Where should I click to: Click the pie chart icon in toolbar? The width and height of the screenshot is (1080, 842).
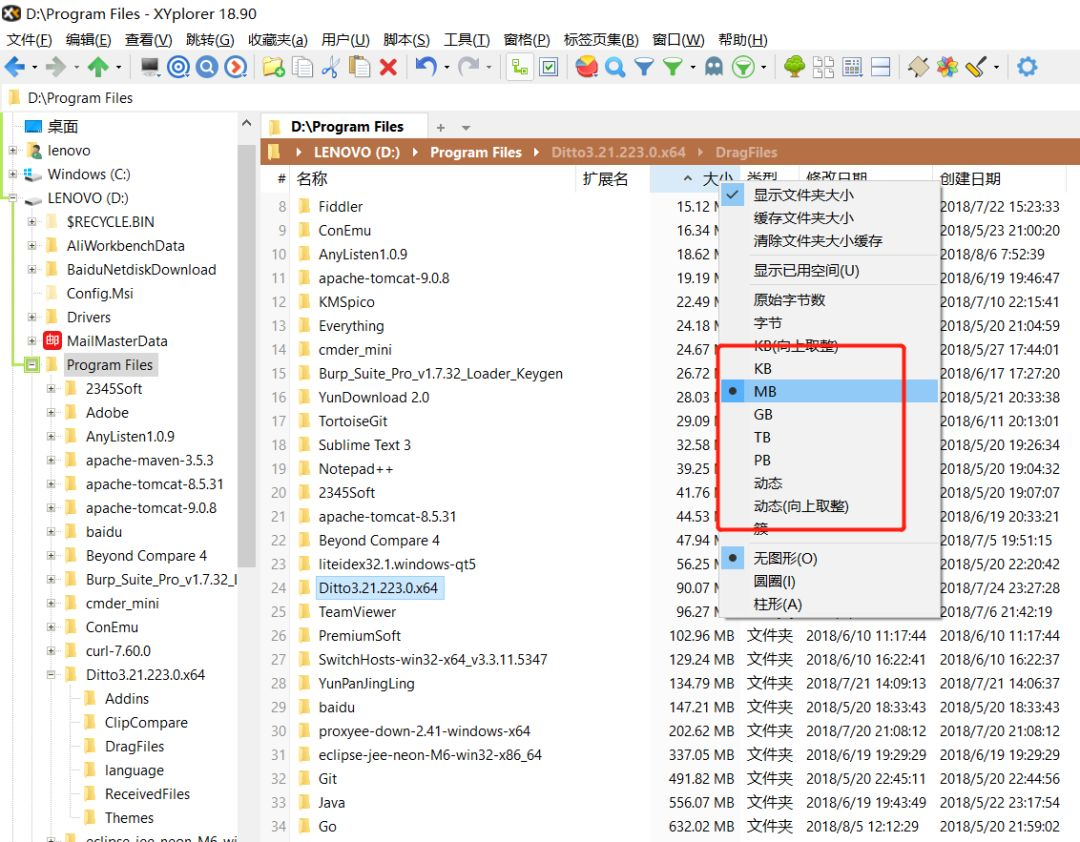[586, 67]
